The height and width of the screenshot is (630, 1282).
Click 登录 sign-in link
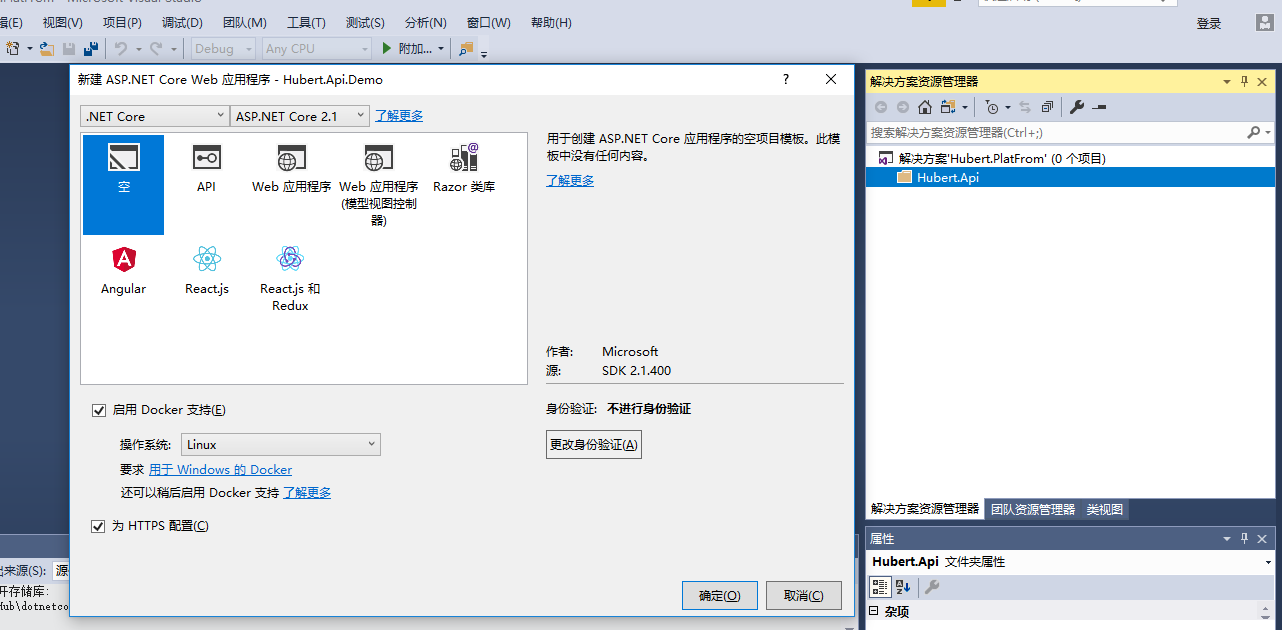coord(1209,23)
